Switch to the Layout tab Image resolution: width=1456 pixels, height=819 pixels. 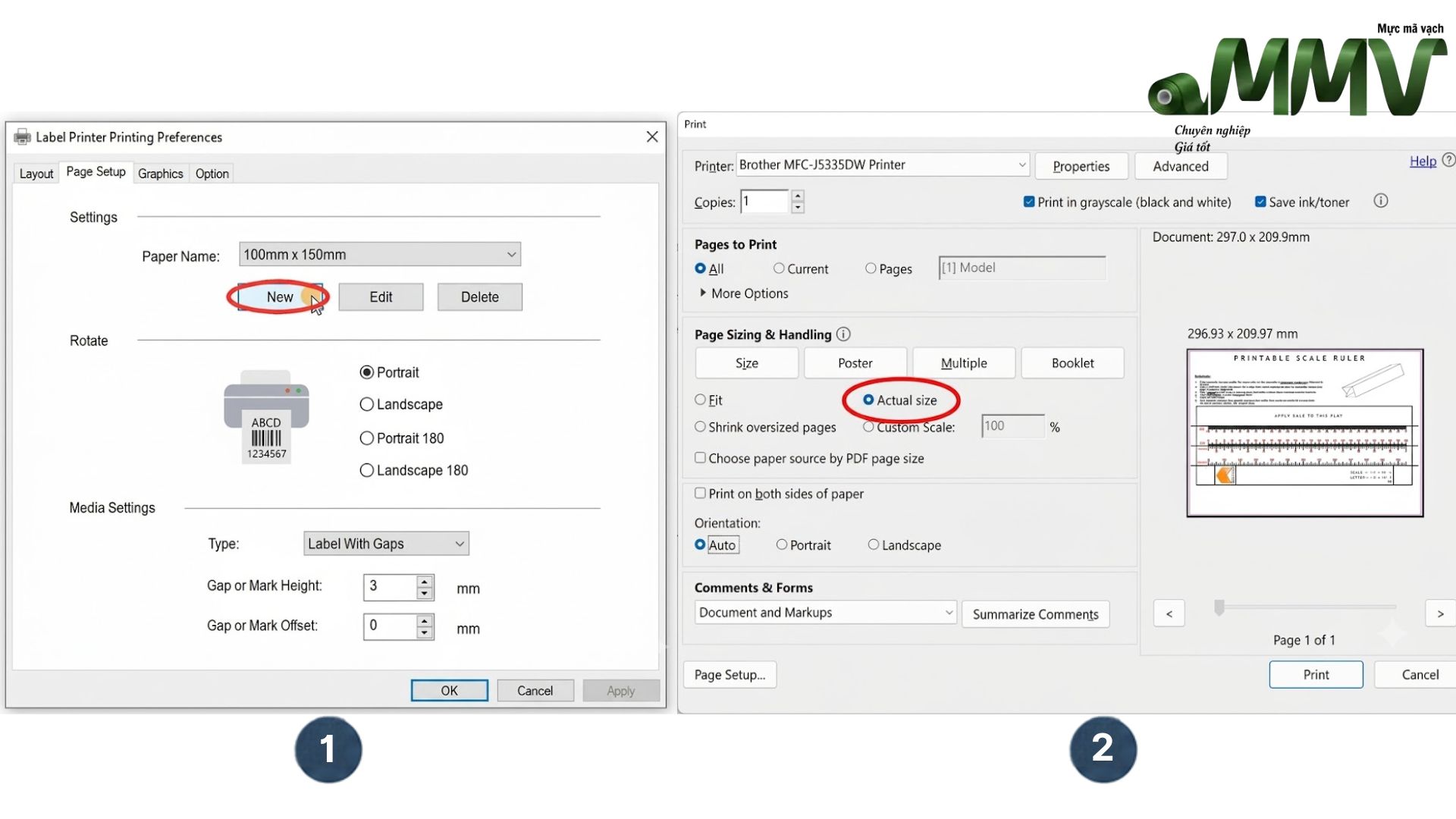pos(36,174)
